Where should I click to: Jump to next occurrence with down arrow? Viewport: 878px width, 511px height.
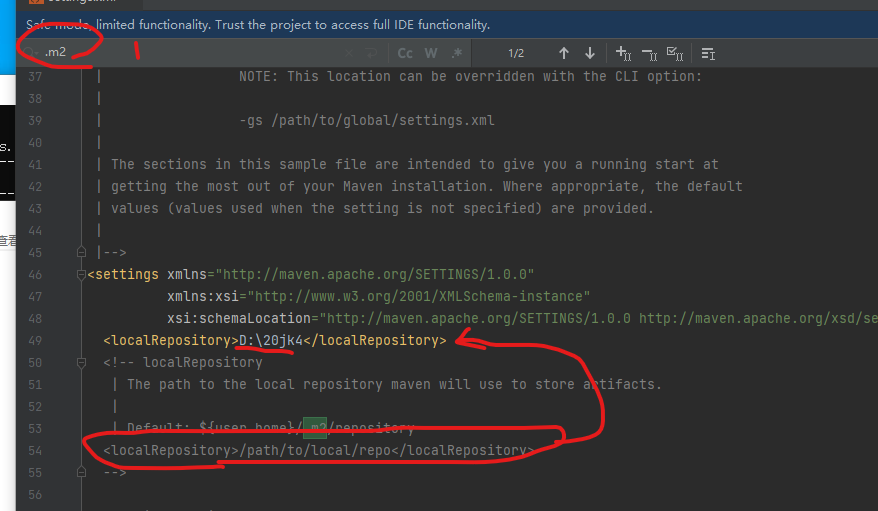tap(590, 53)
